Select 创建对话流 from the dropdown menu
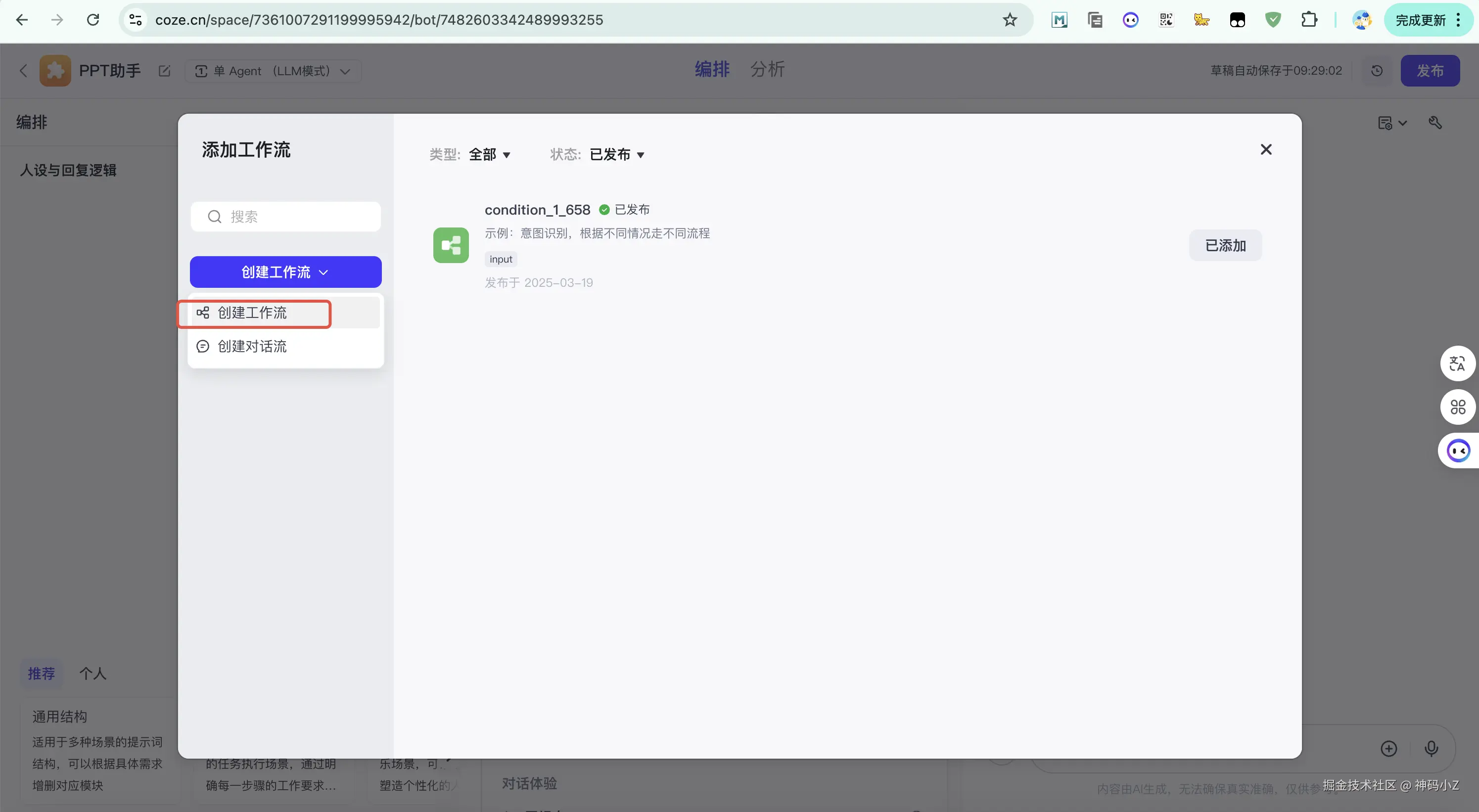This screenshot has width=1479, height=812. (x=253, y=347)
